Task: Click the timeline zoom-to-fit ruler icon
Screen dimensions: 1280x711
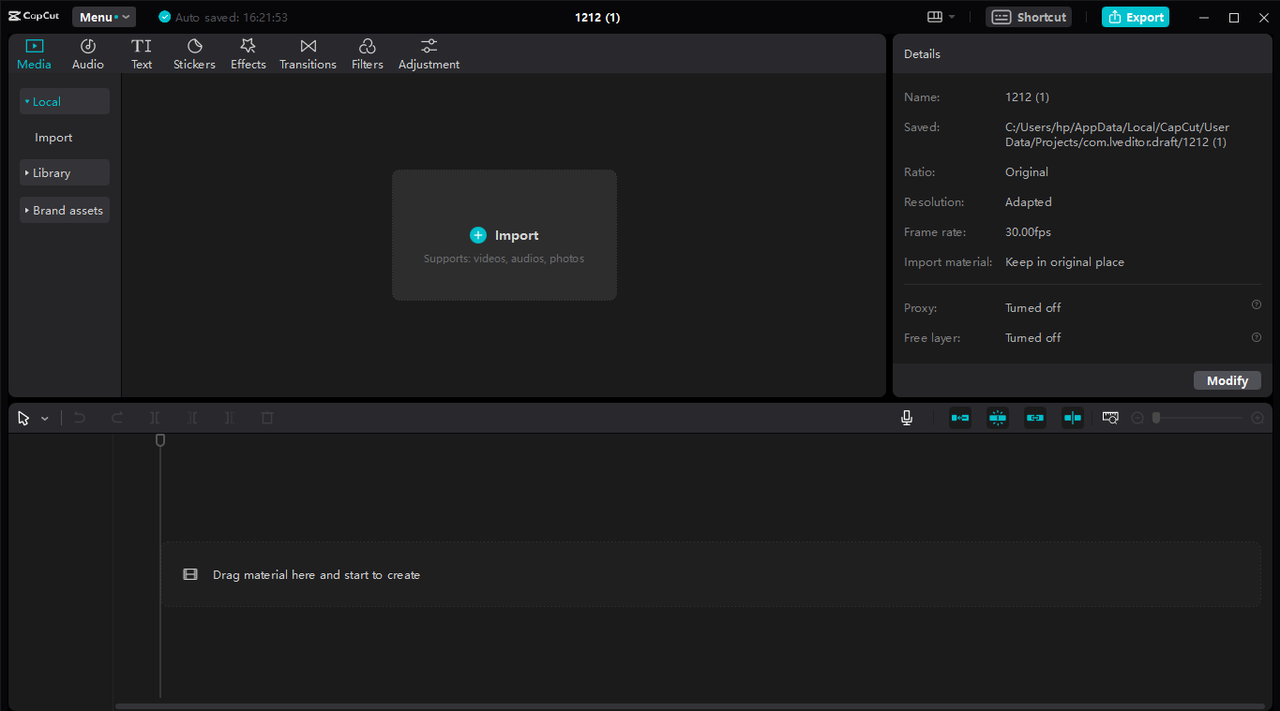Action: 1110,418
